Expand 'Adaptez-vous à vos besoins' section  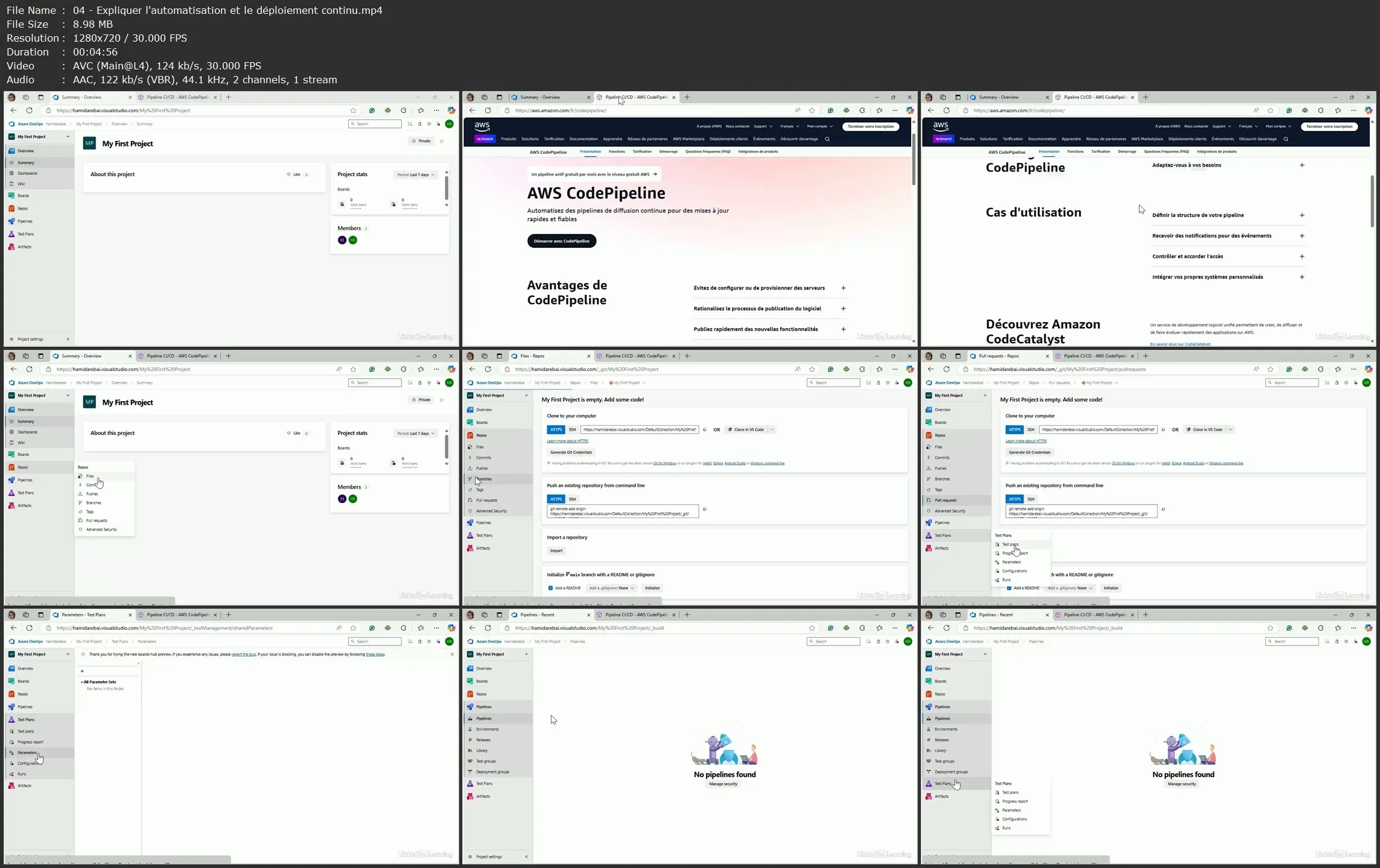1228,165
